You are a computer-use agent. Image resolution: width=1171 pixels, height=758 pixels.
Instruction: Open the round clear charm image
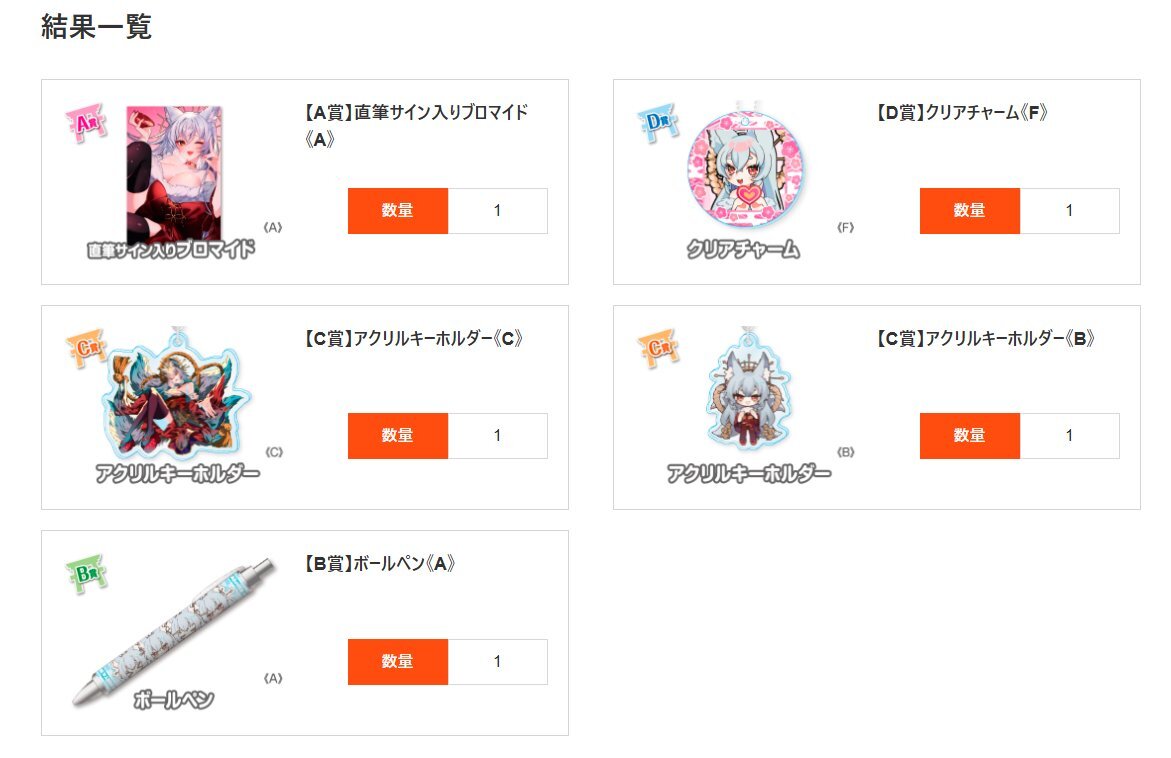746,168
